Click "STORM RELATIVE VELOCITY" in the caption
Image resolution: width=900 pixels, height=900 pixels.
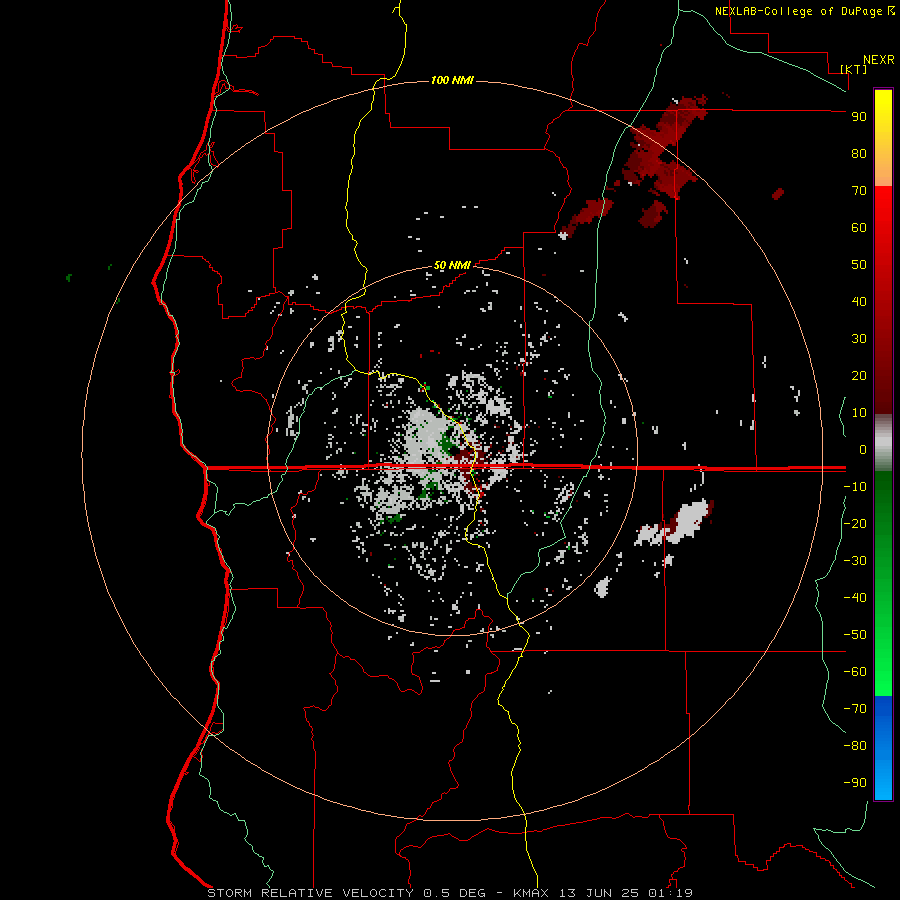coord(310,893)
